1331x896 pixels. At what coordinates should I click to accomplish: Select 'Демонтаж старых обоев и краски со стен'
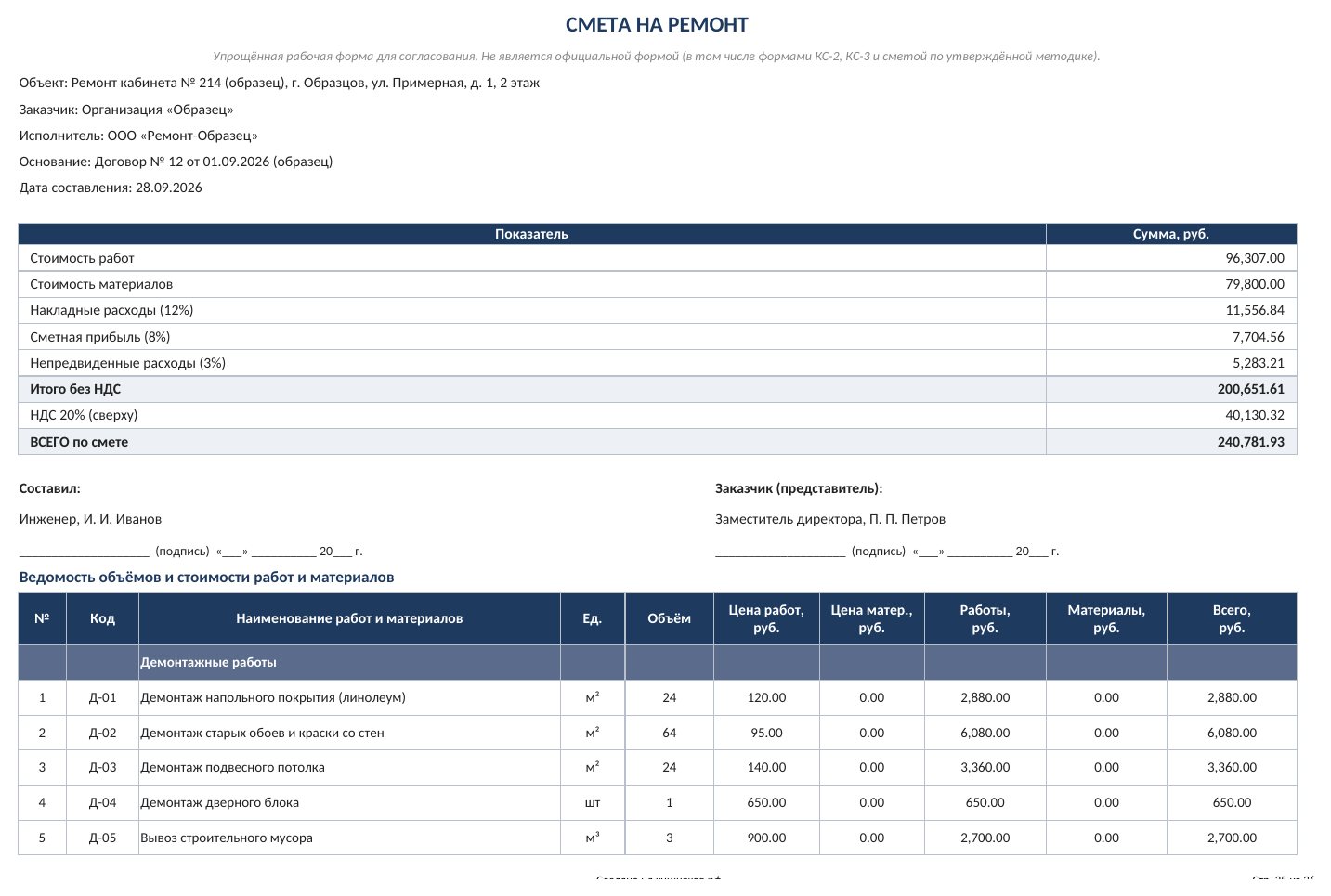click(x=262, y=733)
